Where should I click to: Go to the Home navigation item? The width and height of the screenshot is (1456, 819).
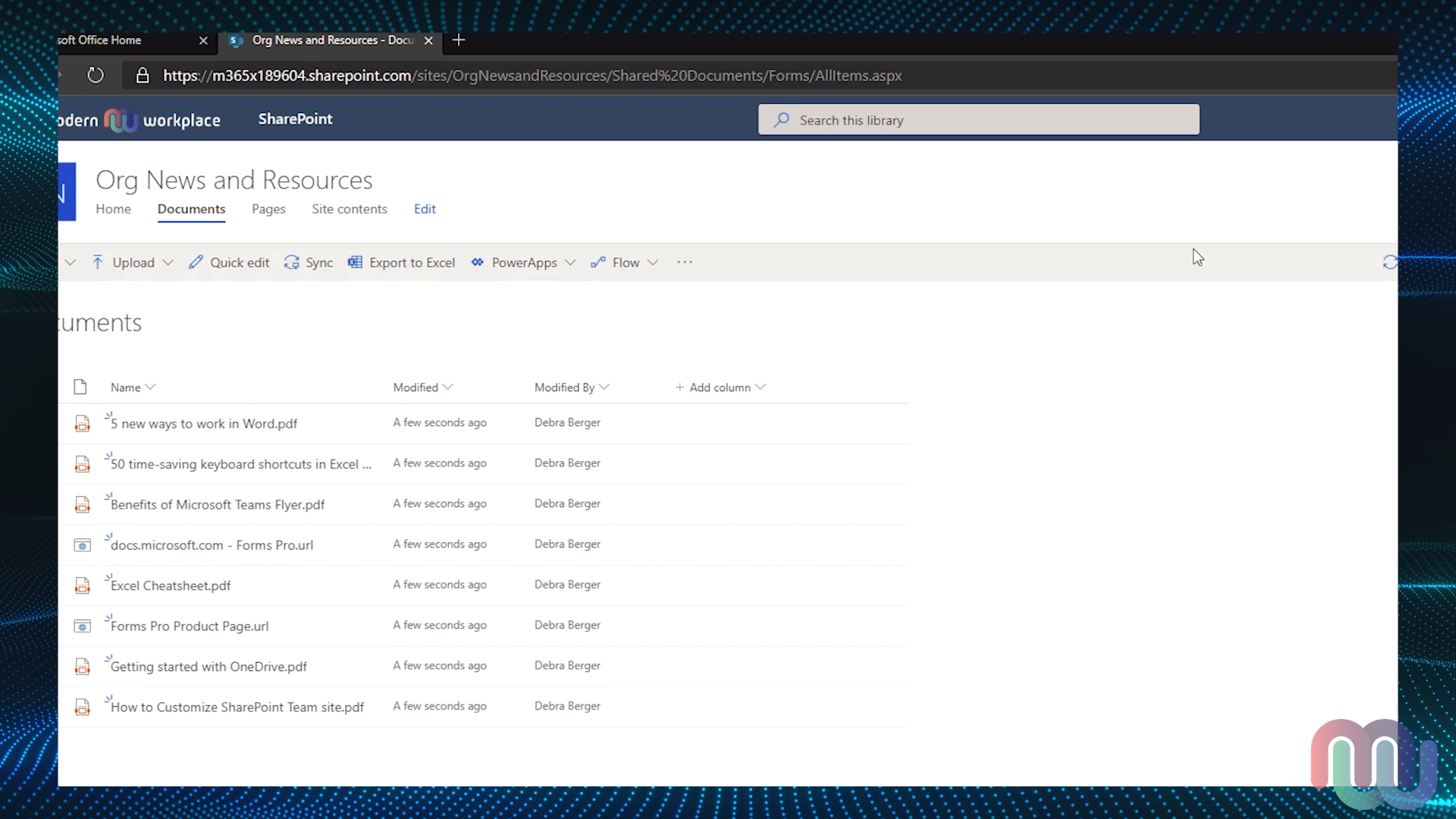point(113,209)
